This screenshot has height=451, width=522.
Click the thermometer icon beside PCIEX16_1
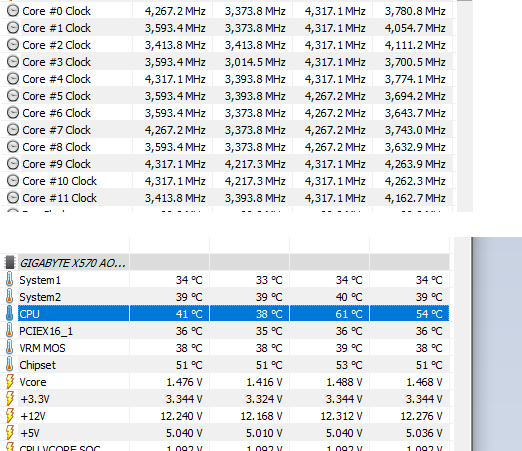9,331
